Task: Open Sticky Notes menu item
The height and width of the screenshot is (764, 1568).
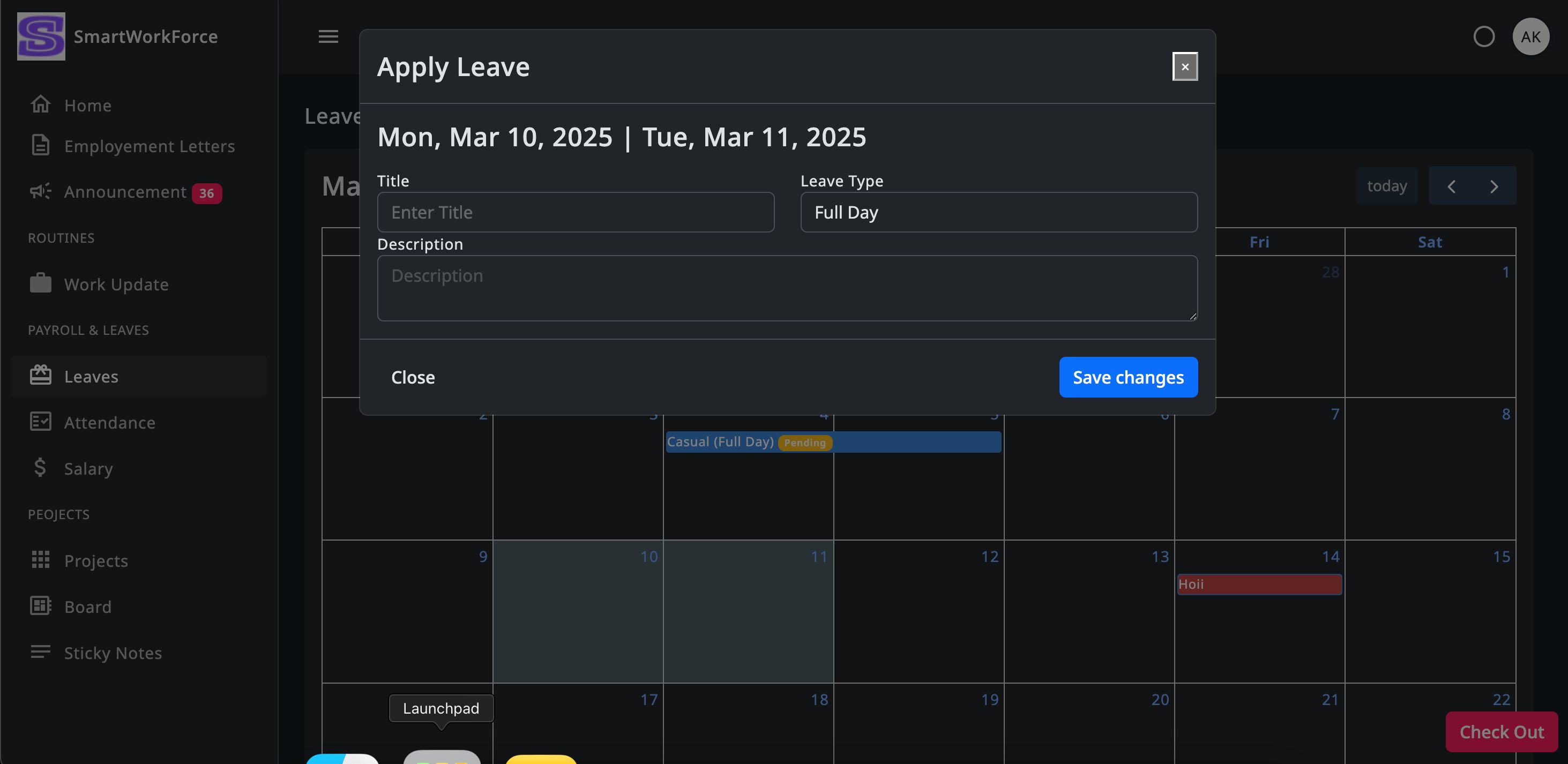Action: [x=113, y=653]
